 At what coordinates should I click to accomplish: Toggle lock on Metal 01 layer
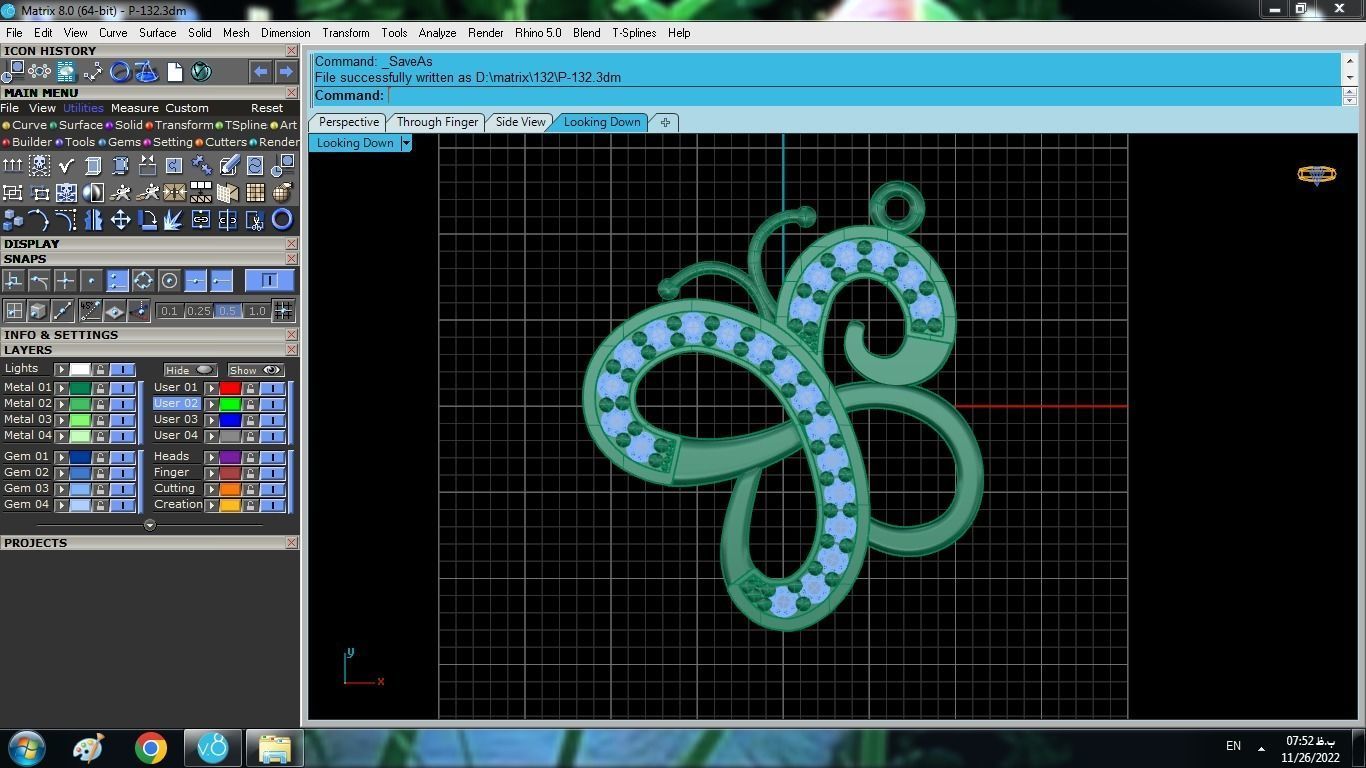click(100, 388)
